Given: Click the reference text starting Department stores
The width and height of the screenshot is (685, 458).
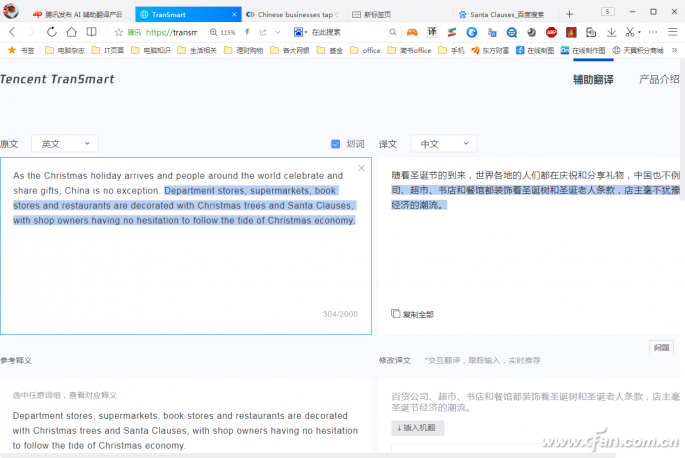Looking at the screenshot, I should point(185,430).
